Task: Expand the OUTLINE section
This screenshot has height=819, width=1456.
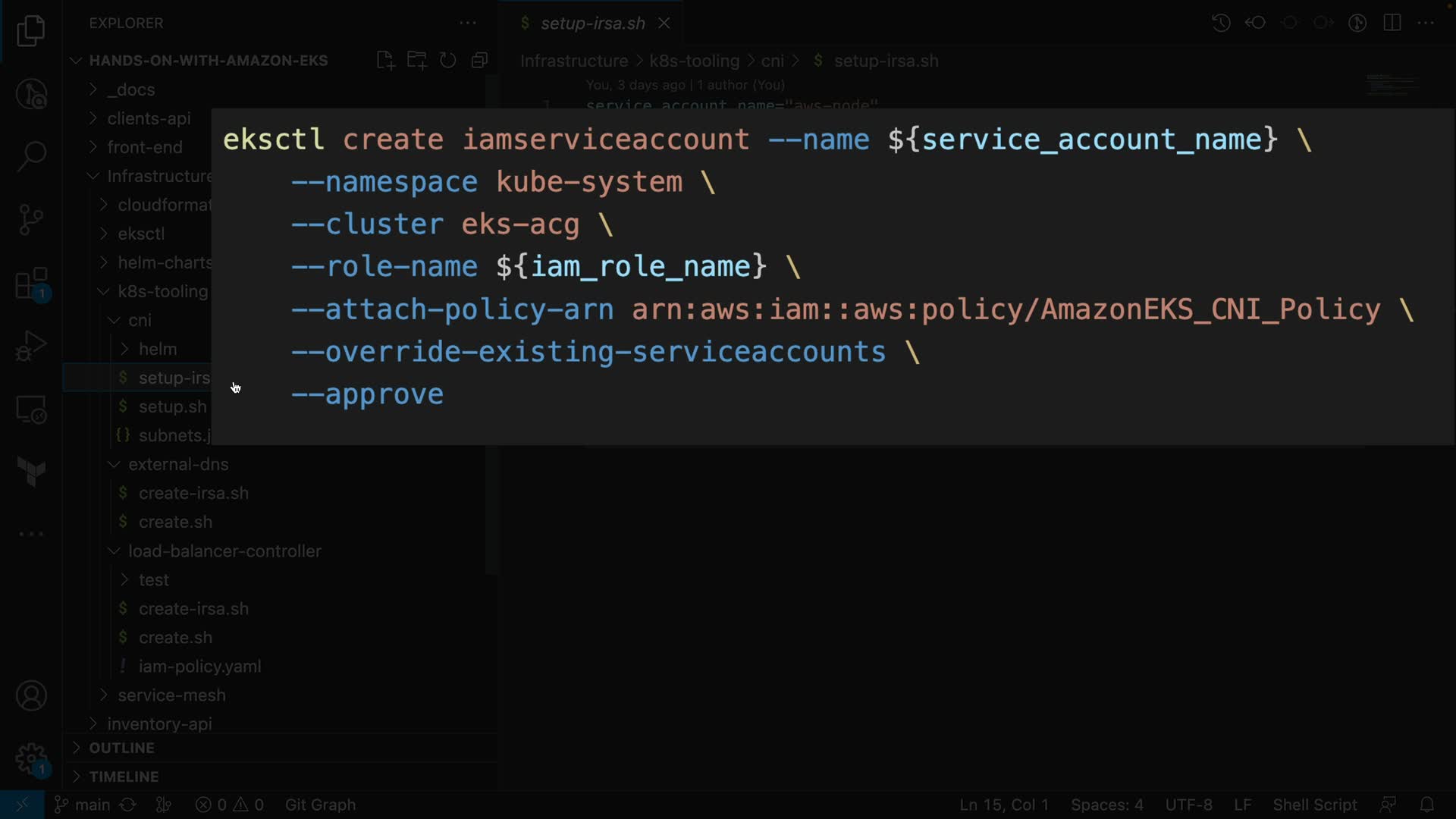Action: point(121,748)
